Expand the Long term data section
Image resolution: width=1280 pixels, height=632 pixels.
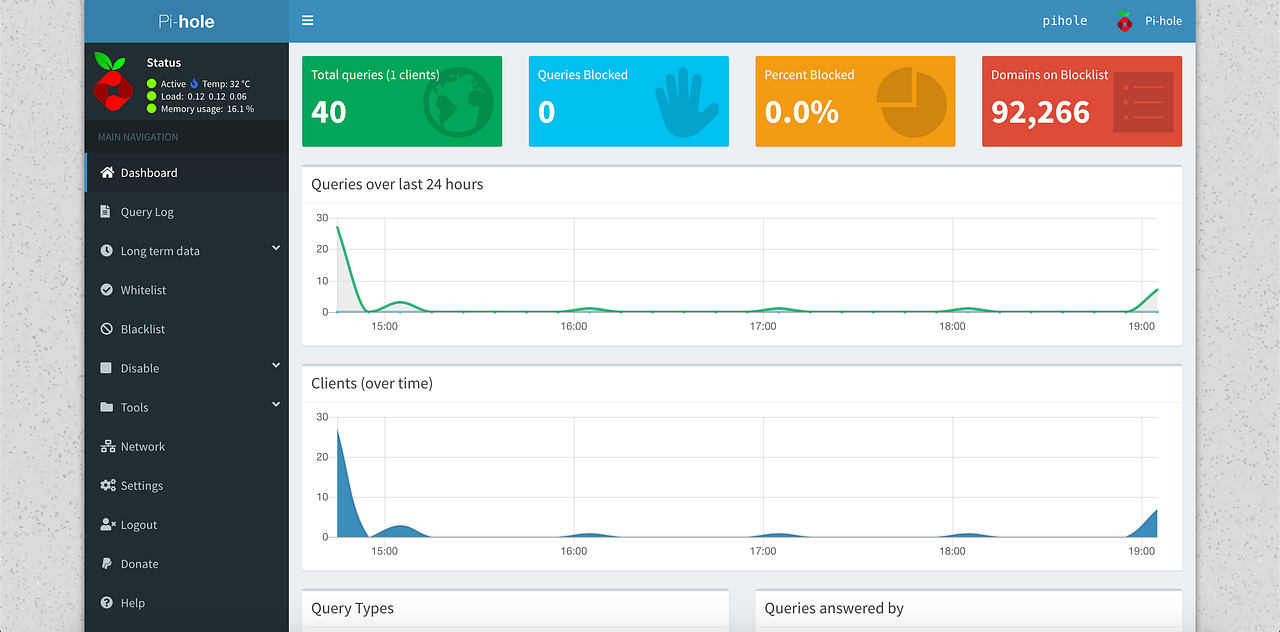pyautogui.click(x=275, y=247)
